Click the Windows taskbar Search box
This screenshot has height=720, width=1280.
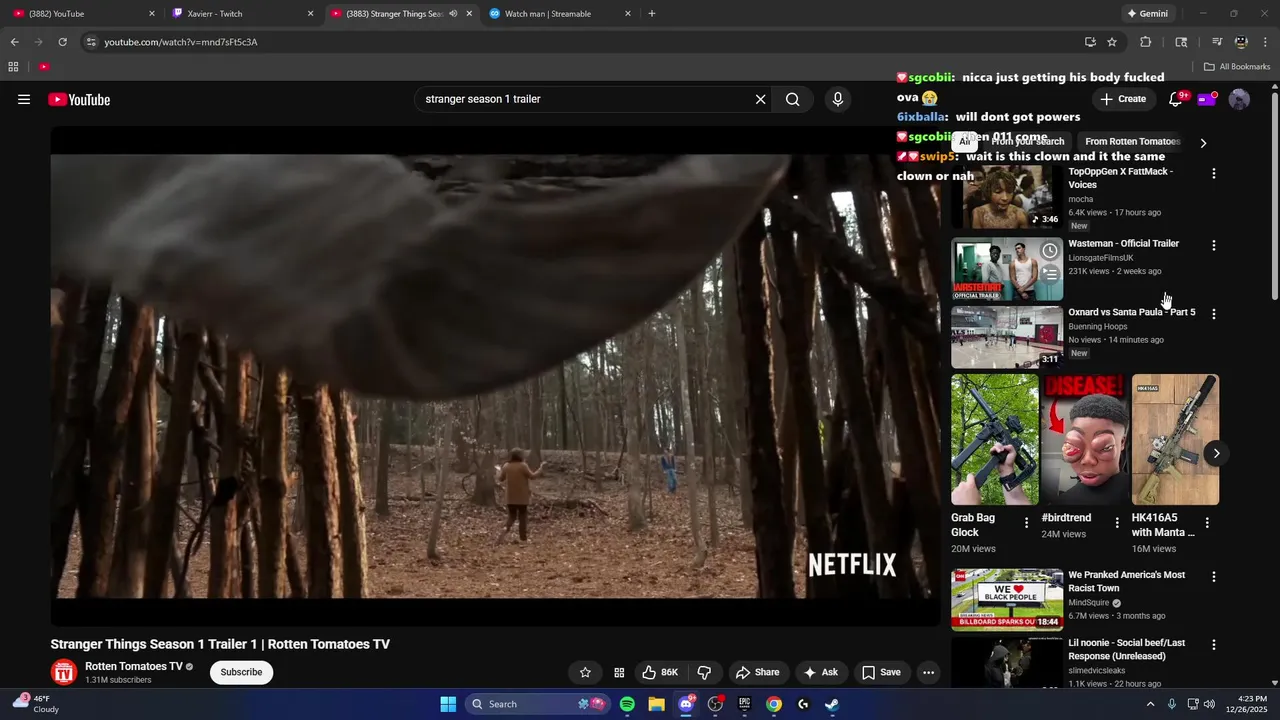tap(536, 704)
